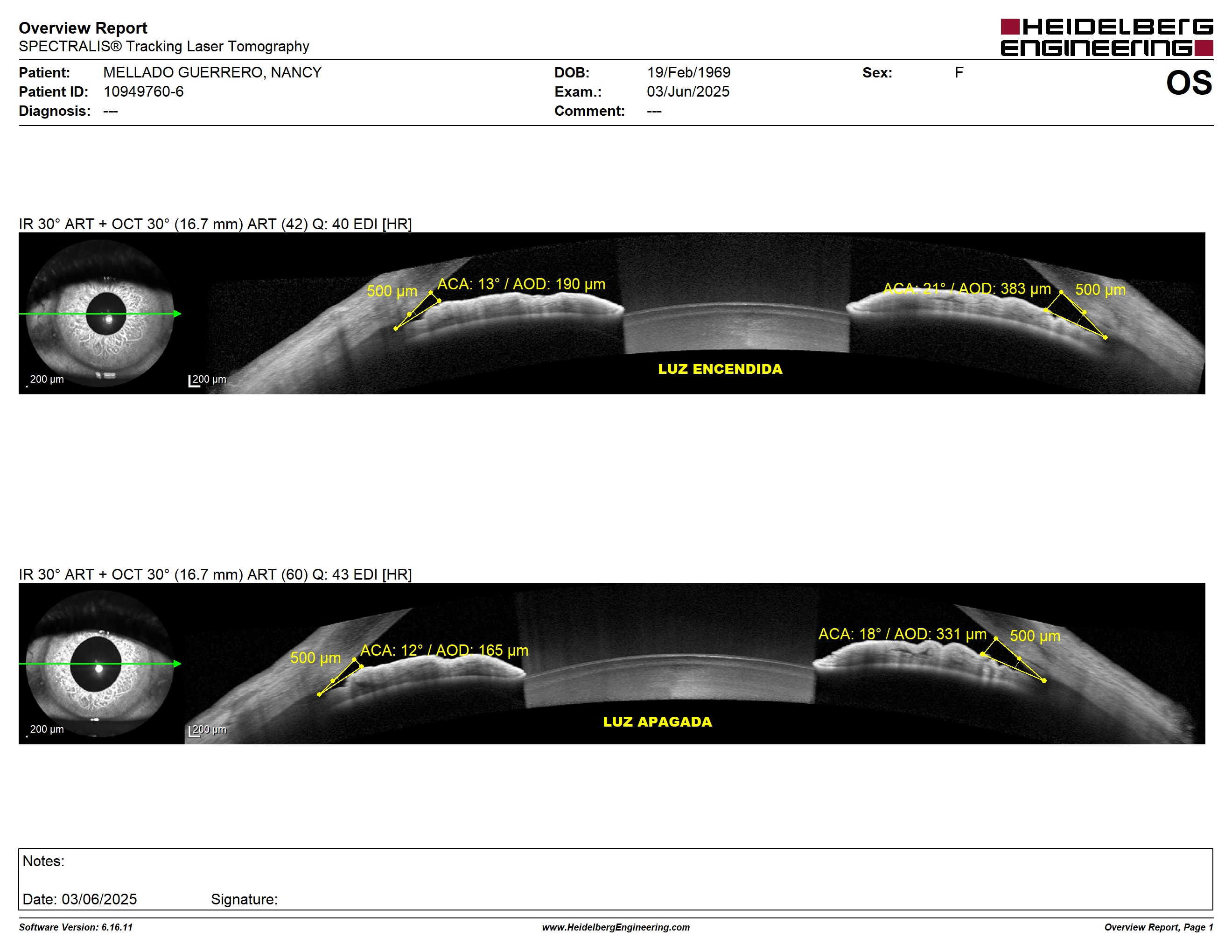Click the Comment label
This screenshot has height=952, width=1232.
tap(589, 111)
